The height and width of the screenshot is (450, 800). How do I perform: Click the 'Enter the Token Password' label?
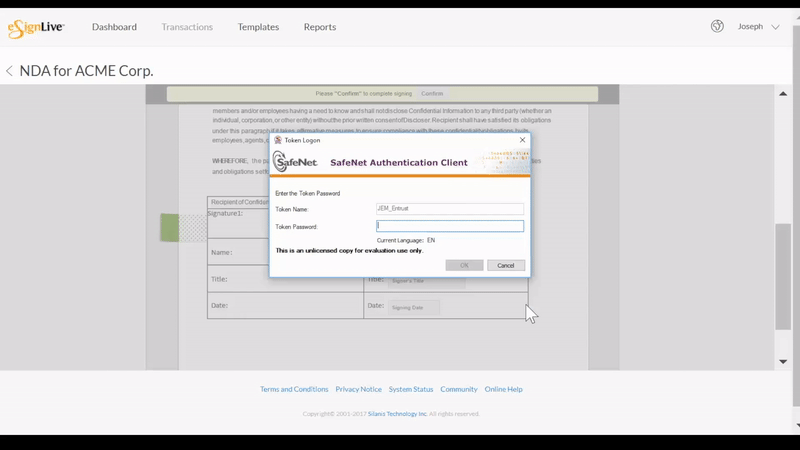point(308,193)
